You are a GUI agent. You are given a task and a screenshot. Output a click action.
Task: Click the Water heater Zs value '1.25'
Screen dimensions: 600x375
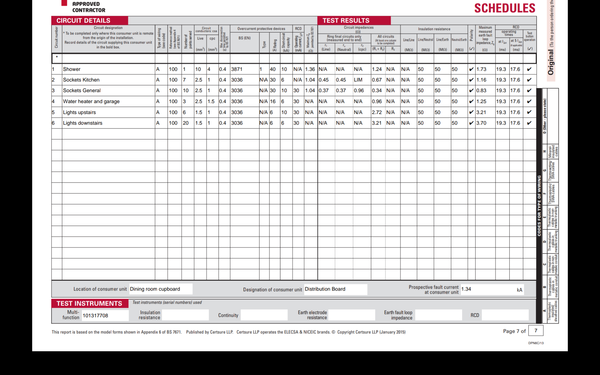coord(481,101)
